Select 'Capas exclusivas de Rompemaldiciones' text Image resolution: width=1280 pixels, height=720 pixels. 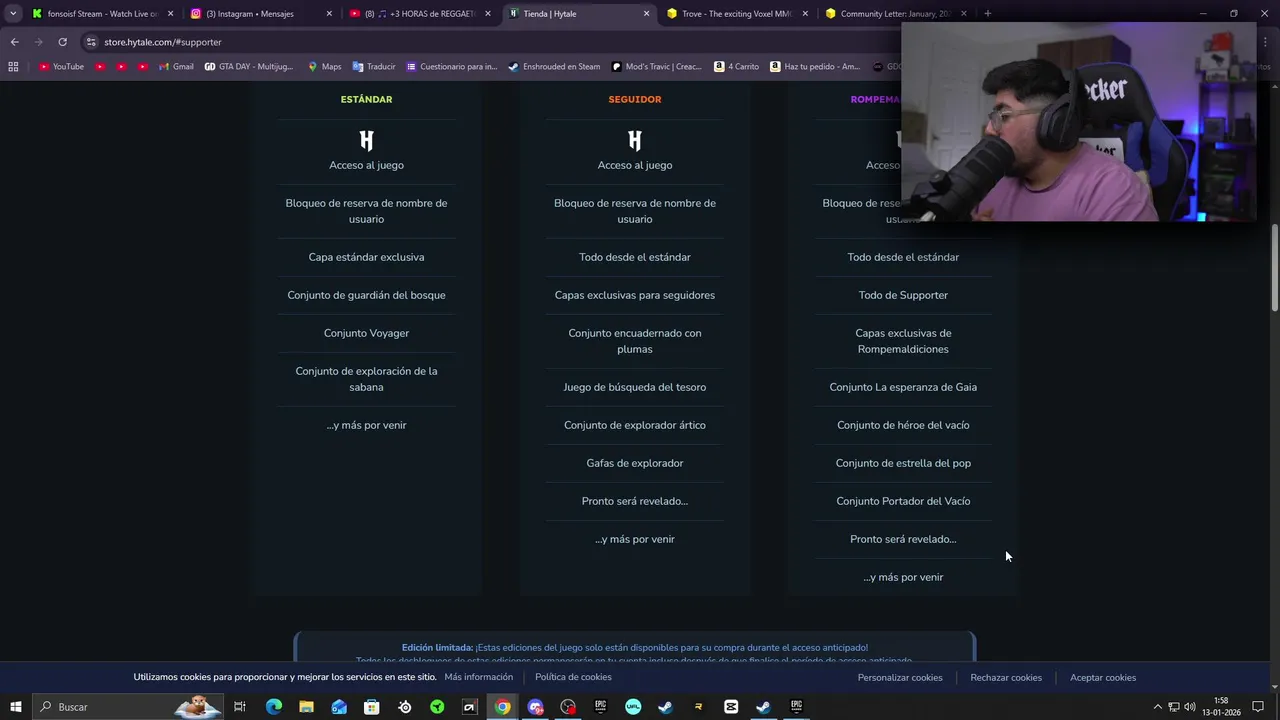click(903, 341)
